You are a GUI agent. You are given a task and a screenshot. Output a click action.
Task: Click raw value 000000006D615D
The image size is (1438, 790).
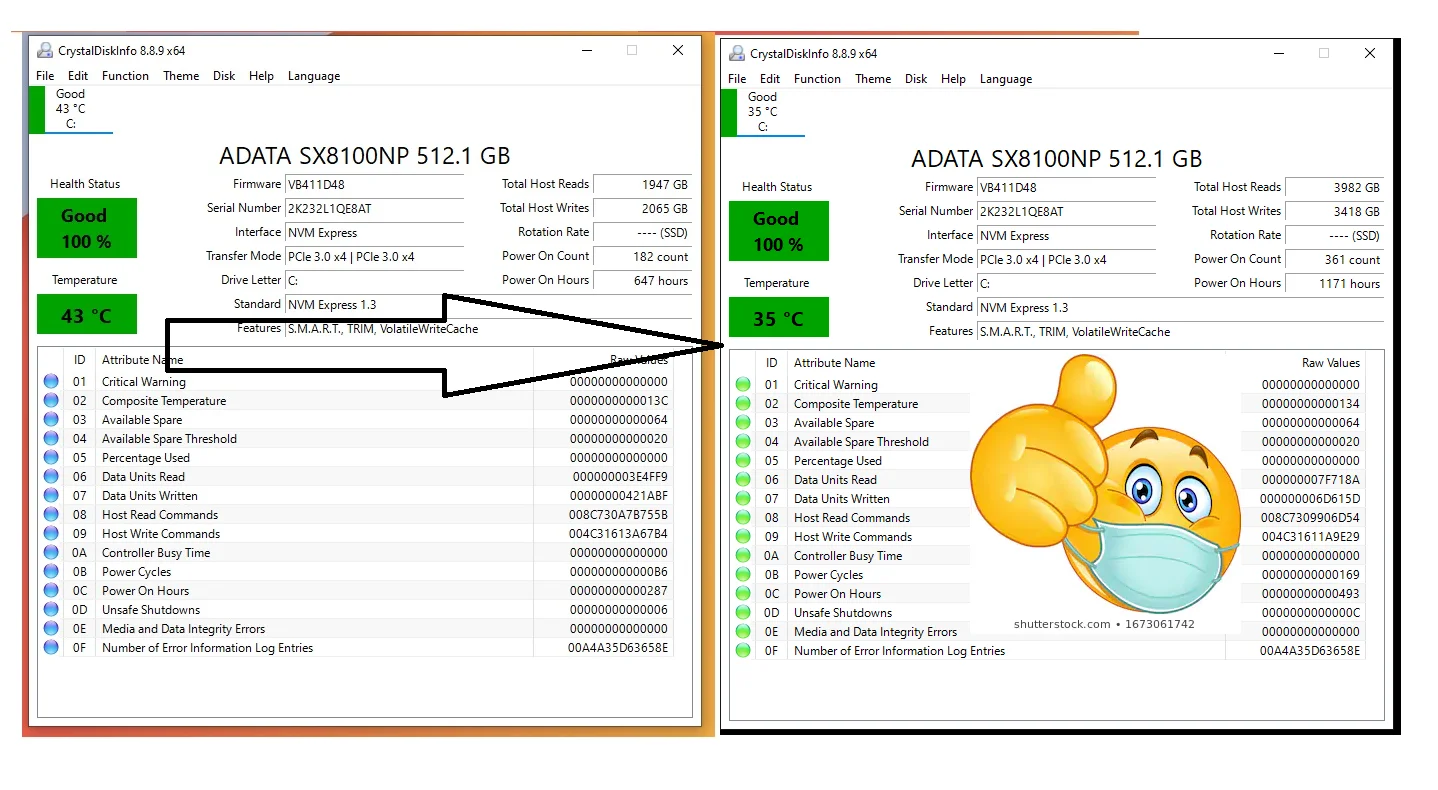pyautogui.click(x=1310, y=499)
